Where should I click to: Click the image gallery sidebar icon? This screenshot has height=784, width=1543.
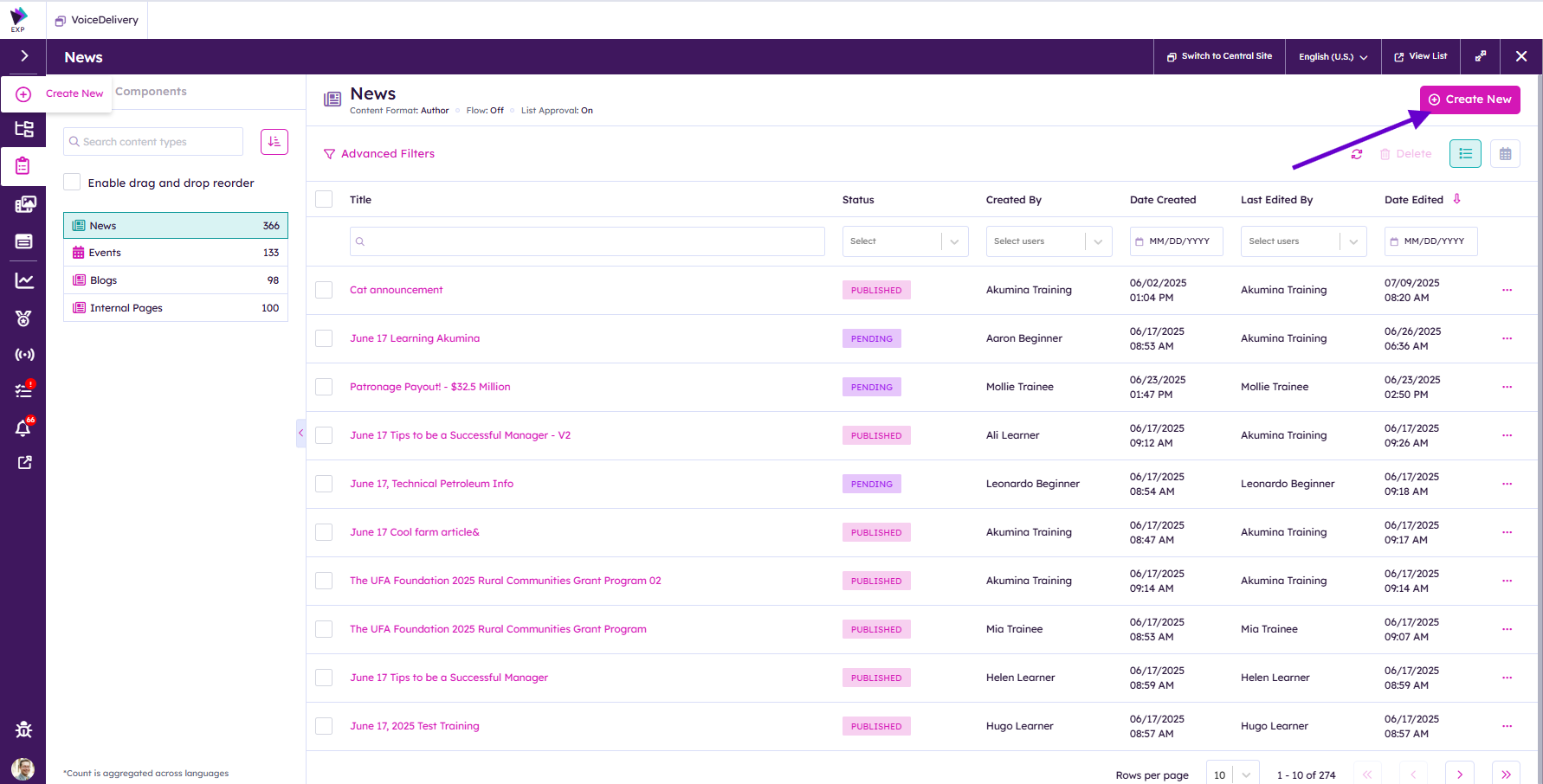click(x=23, y=204)
